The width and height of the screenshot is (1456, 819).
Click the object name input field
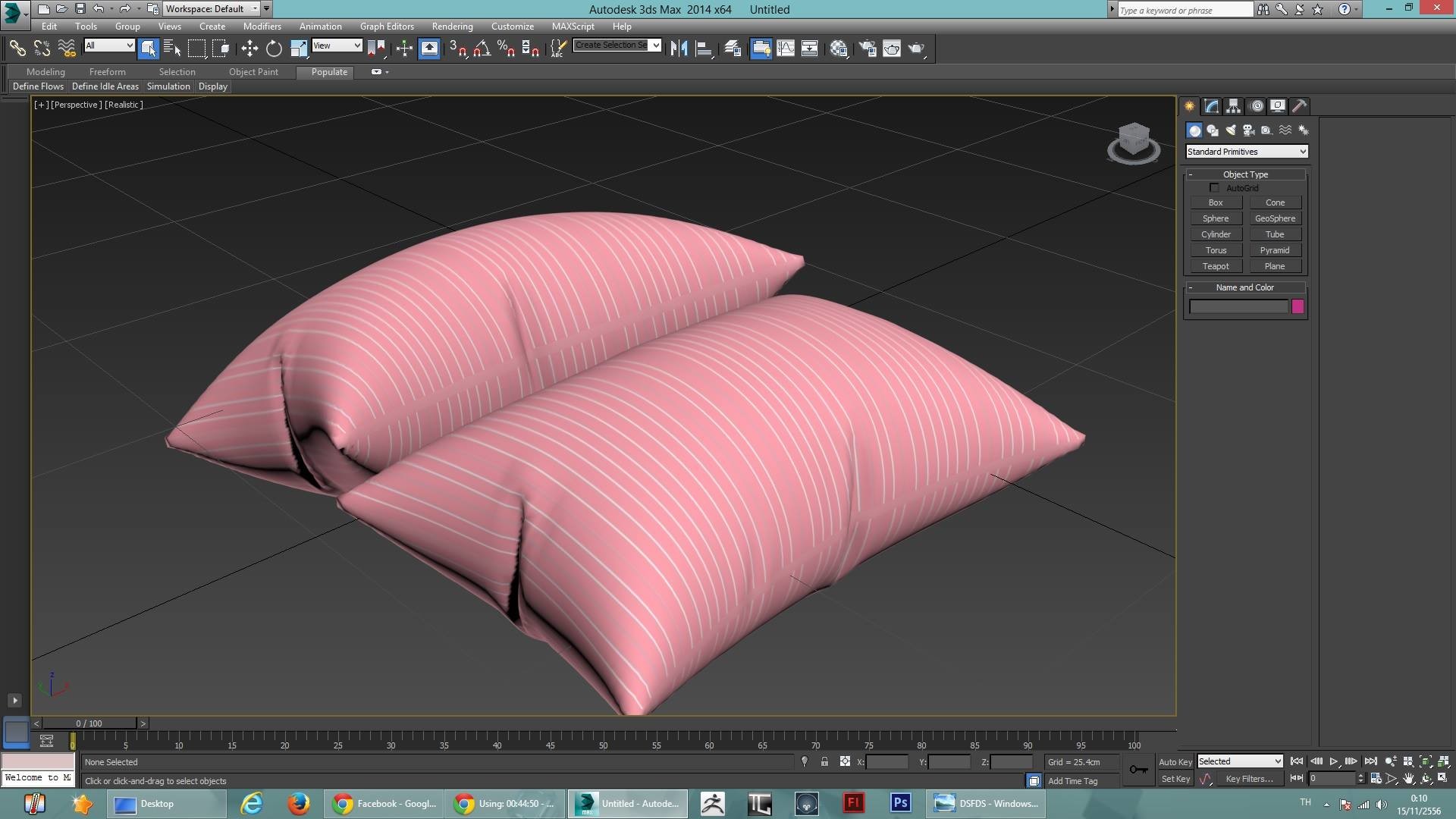click(x=1238, y=306)
